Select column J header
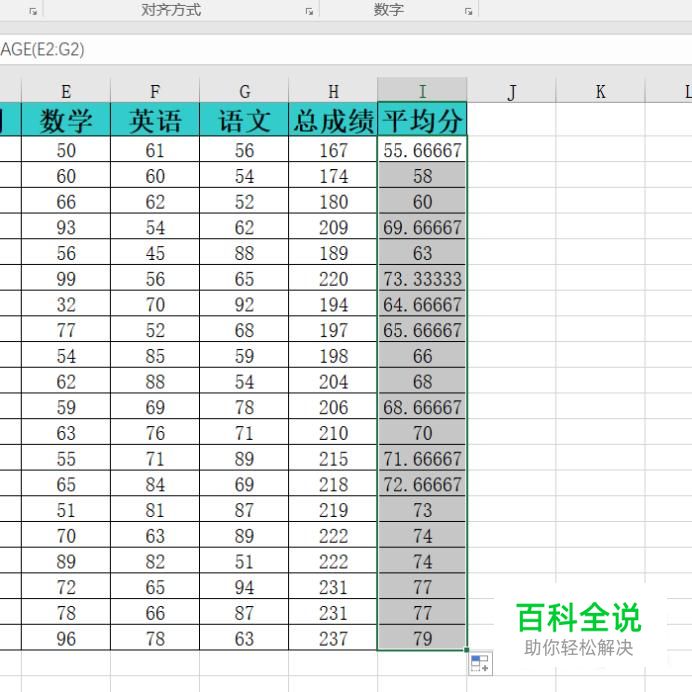The width and height of the screenshot is (692, 692). coord(511,91)
